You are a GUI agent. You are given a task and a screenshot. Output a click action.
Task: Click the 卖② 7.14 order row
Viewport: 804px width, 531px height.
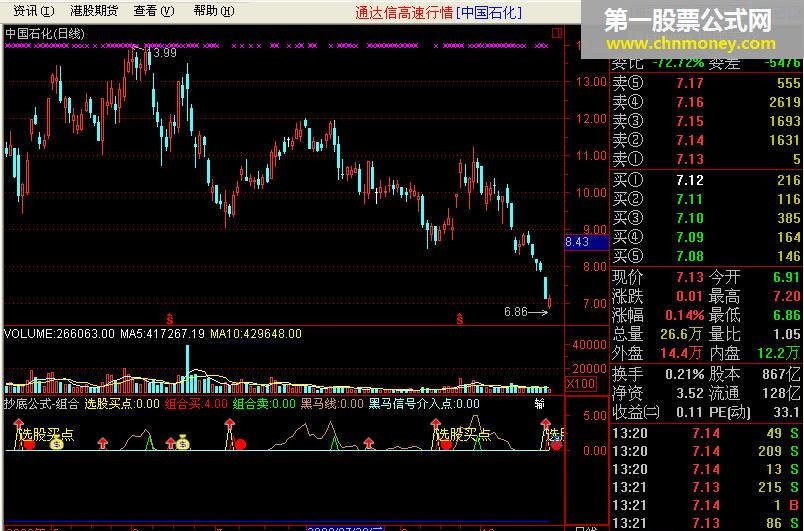pyautogui.click(x=706, y=140)
